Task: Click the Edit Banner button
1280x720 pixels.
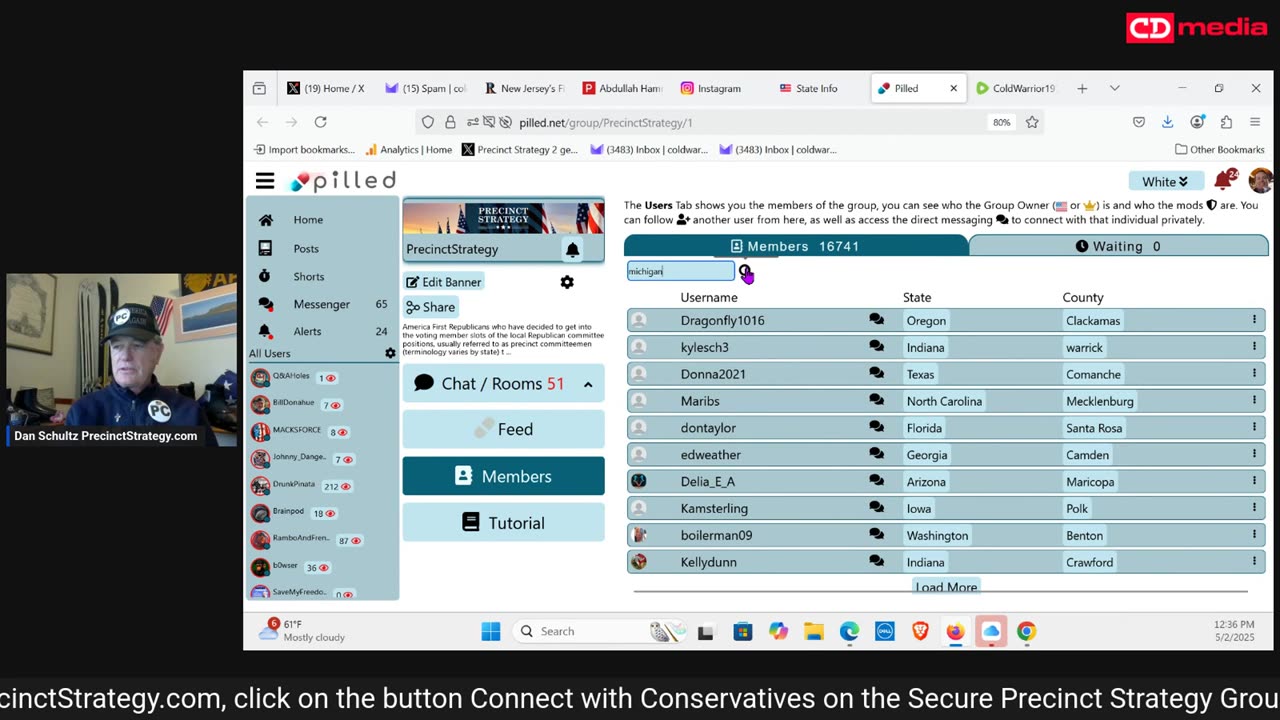Action: 444,282
